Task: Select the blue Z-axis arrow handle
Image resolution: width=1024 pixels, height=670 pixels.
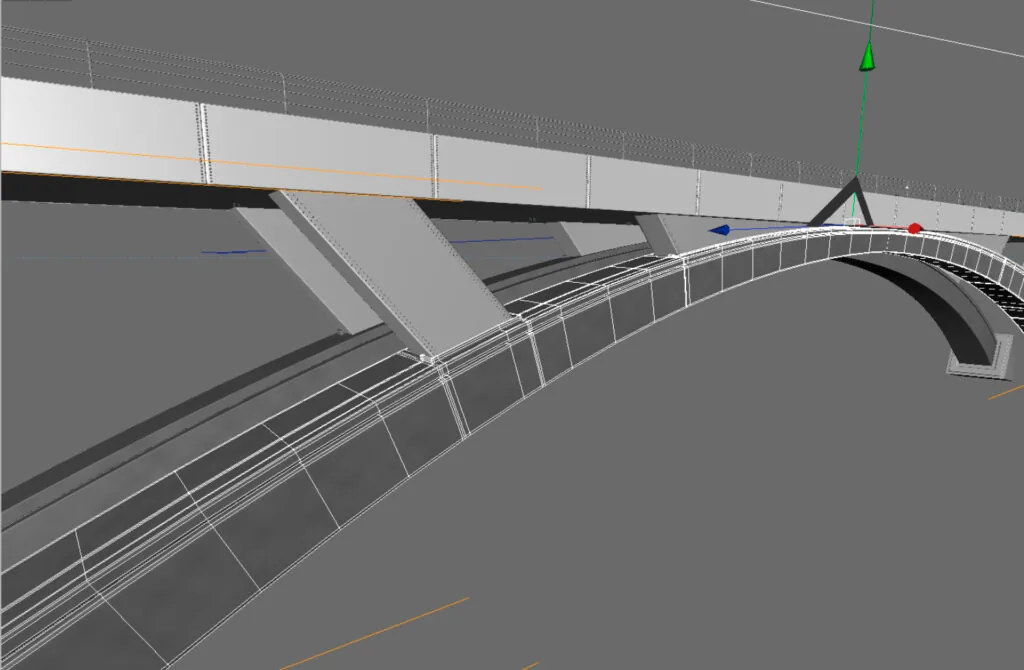Action: tap(720, 230)
